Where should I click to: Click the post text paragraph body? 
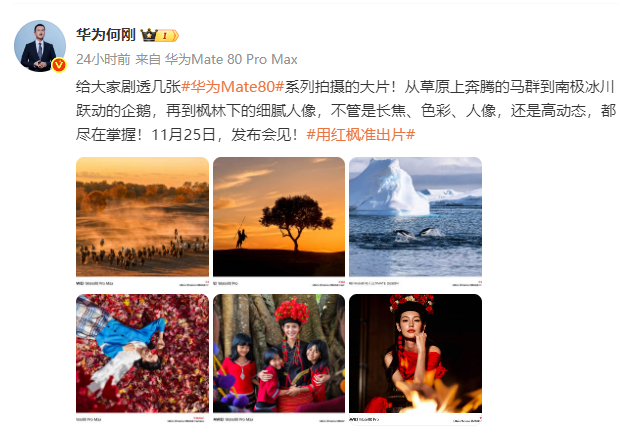click(346, 111)
